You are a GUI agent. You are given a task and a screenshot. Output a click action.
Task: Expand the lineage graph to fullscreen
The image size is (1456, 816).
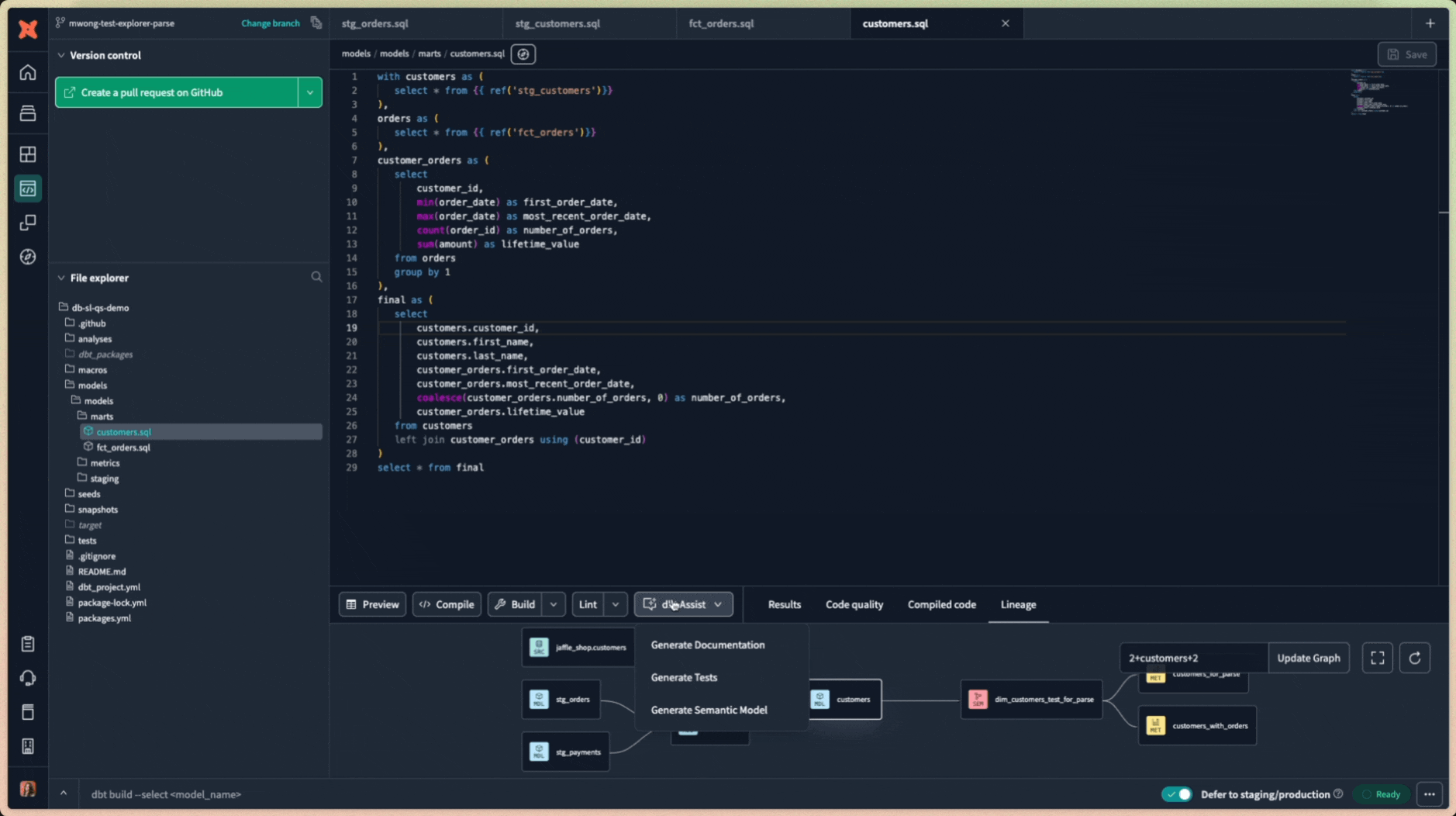coord(1378,657)
